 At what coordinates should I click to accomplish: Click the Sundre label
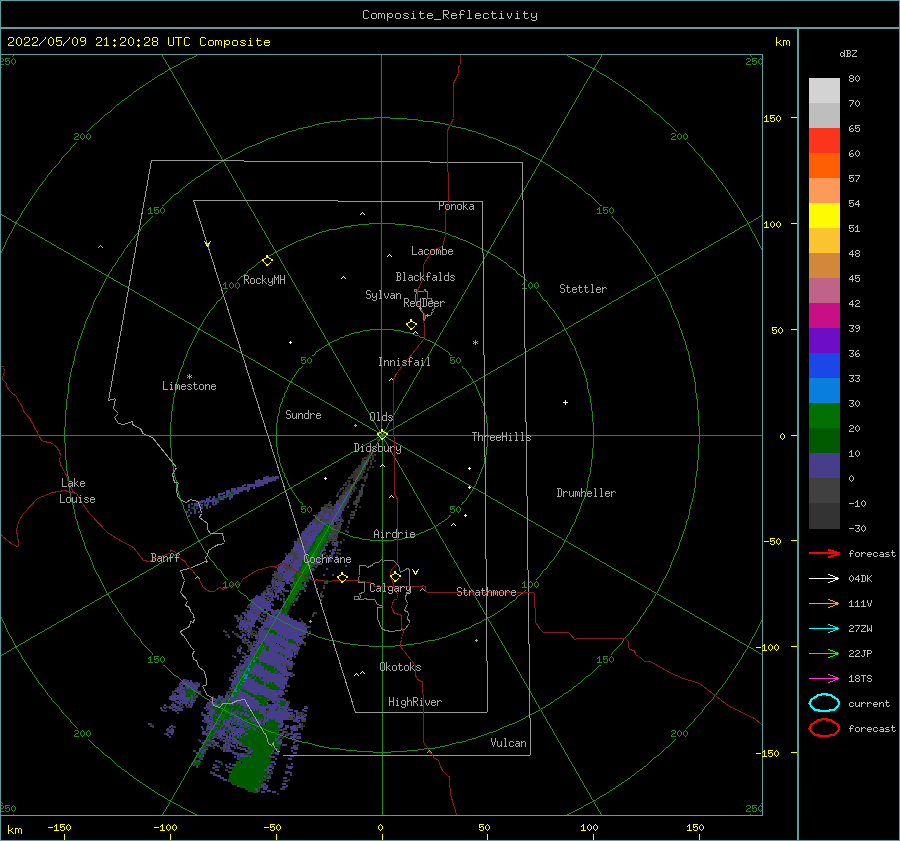[x=303, y=414]
